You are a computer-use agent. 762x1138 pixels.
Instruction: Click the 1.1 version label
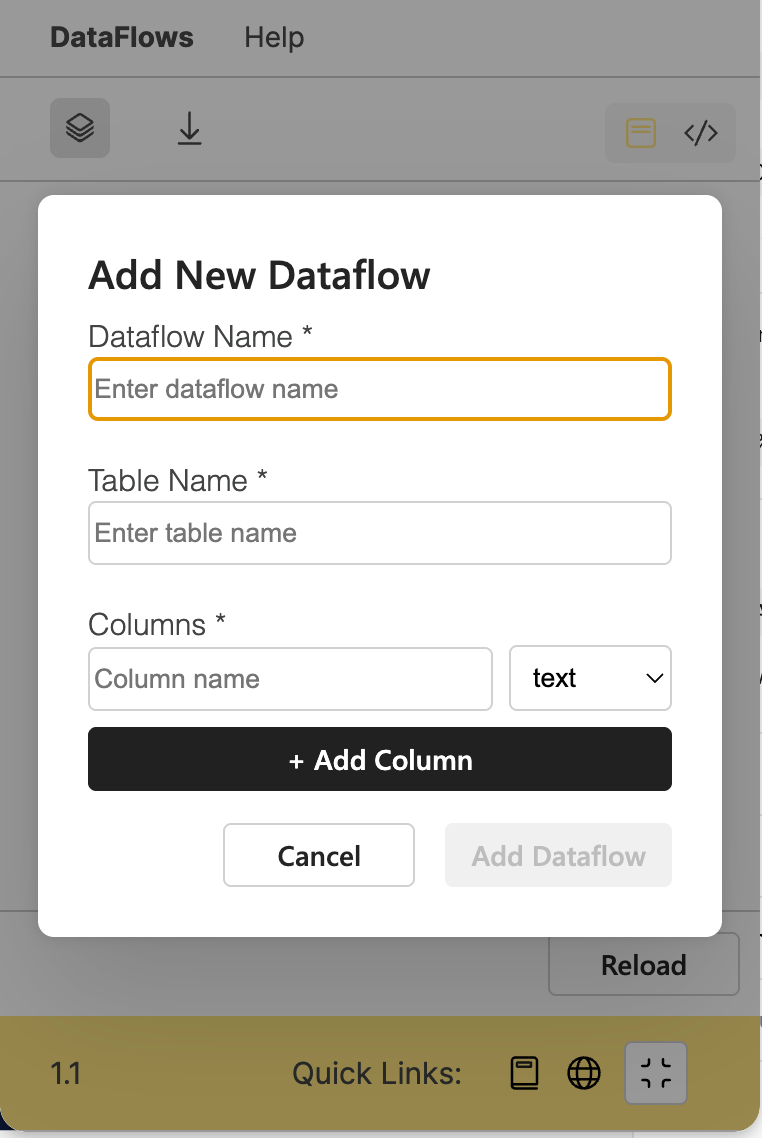65,1073
